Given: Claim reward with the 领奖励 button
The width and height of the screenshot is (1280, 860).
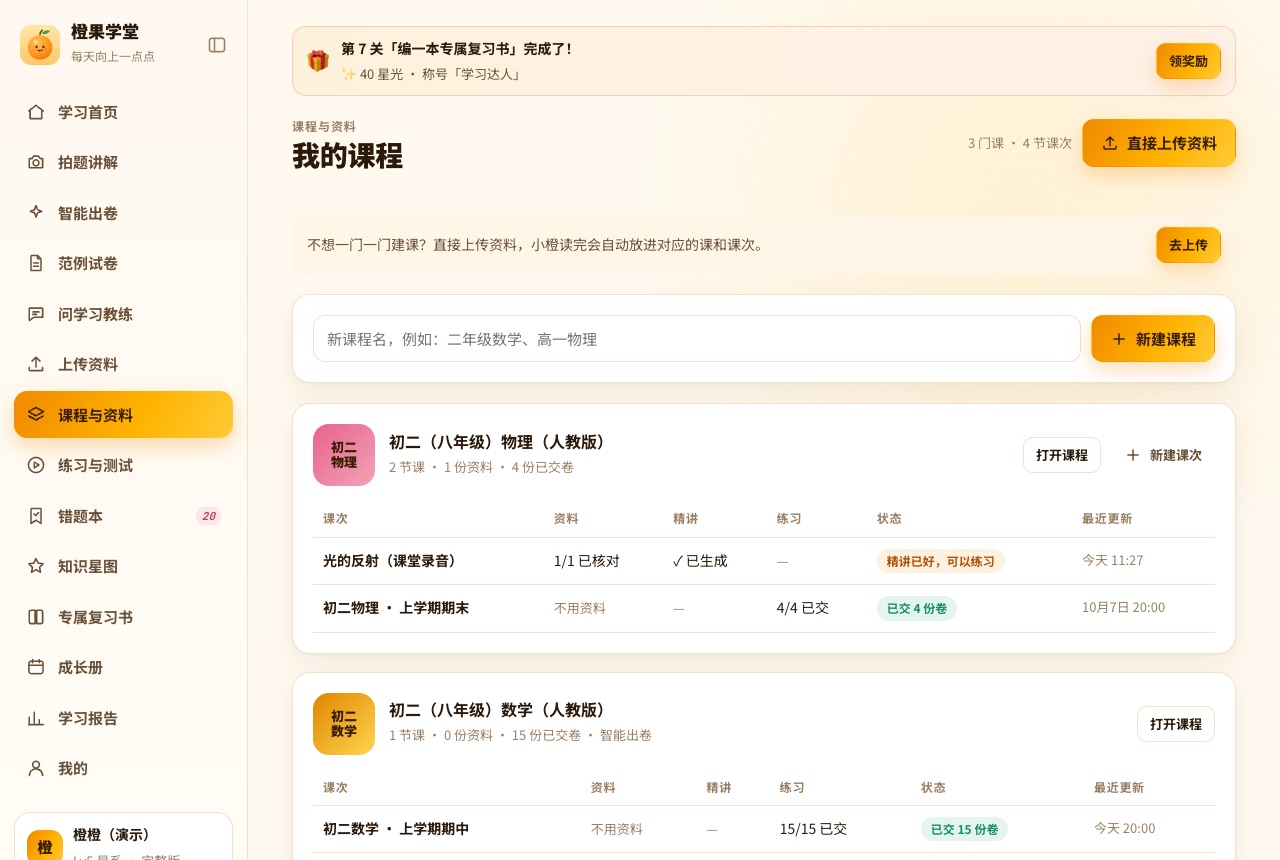Looking at the screenshot, I should tap(1188, 61).
